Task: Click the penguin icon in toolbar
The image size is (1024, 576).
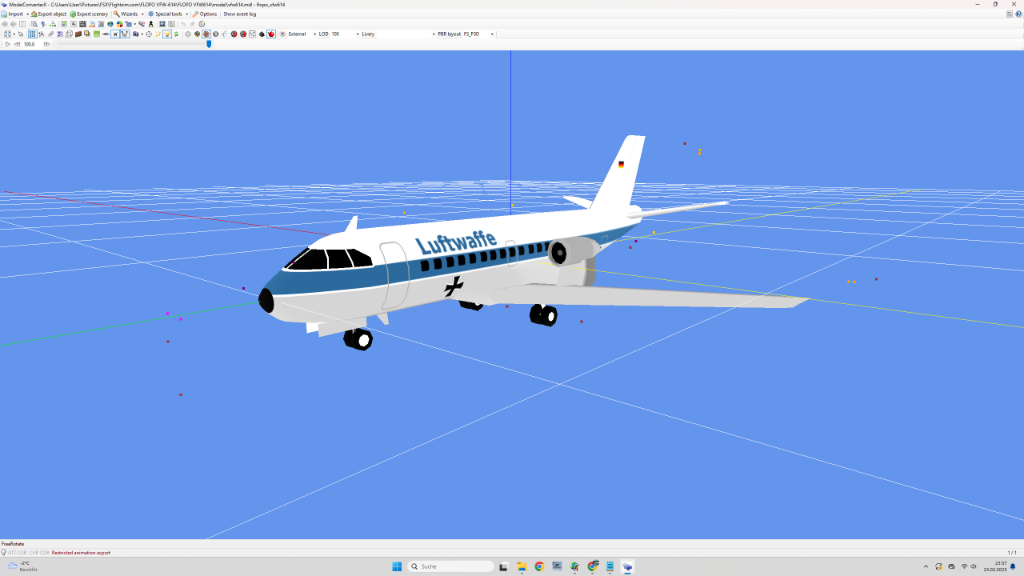Action: 151,24
